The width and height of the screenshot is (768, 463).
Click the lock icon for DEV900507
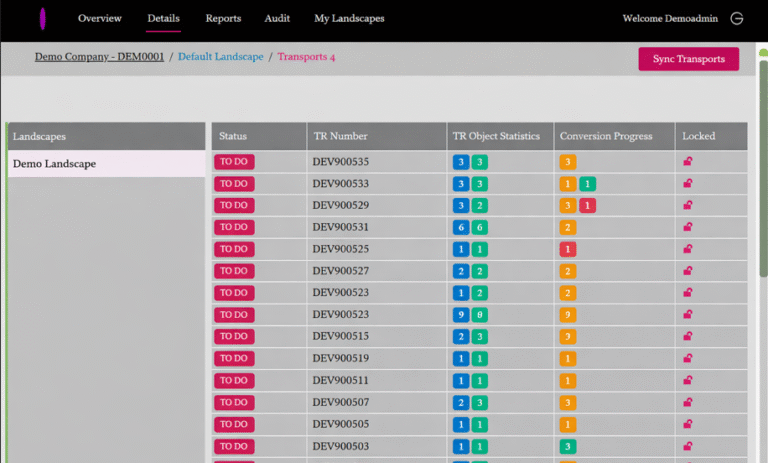click(x=688, y=402)
